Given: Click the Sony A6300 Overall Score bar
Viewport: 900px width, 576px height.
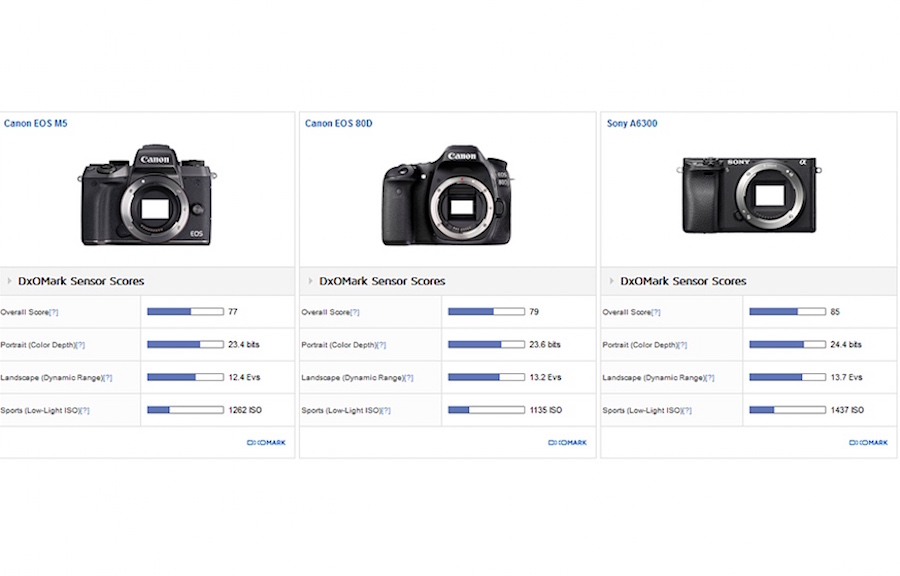Looking at the screenshot, I should [787, 312].
